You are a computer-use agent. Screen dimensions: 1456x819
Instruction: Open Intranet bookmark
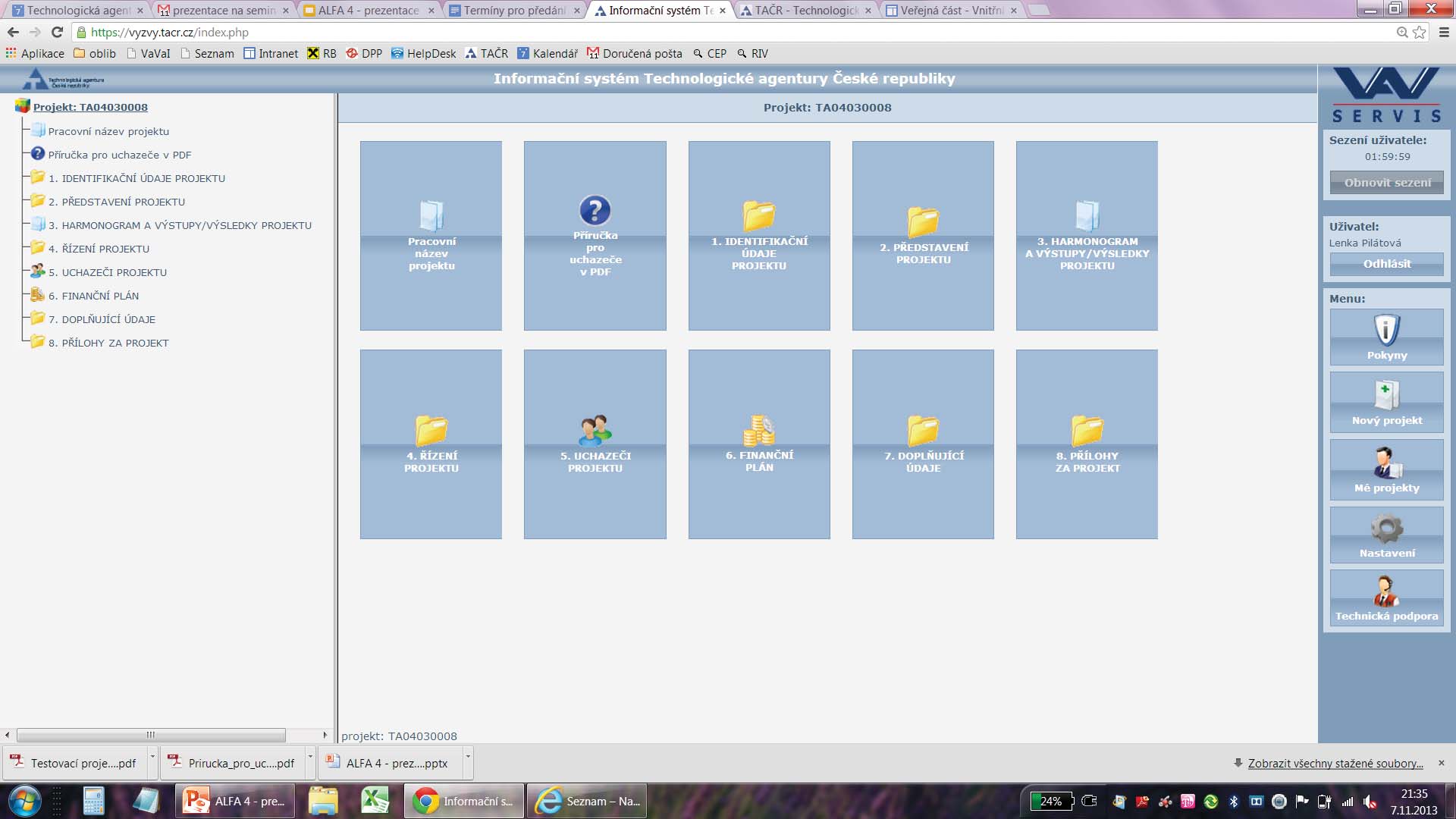(271, 53)
